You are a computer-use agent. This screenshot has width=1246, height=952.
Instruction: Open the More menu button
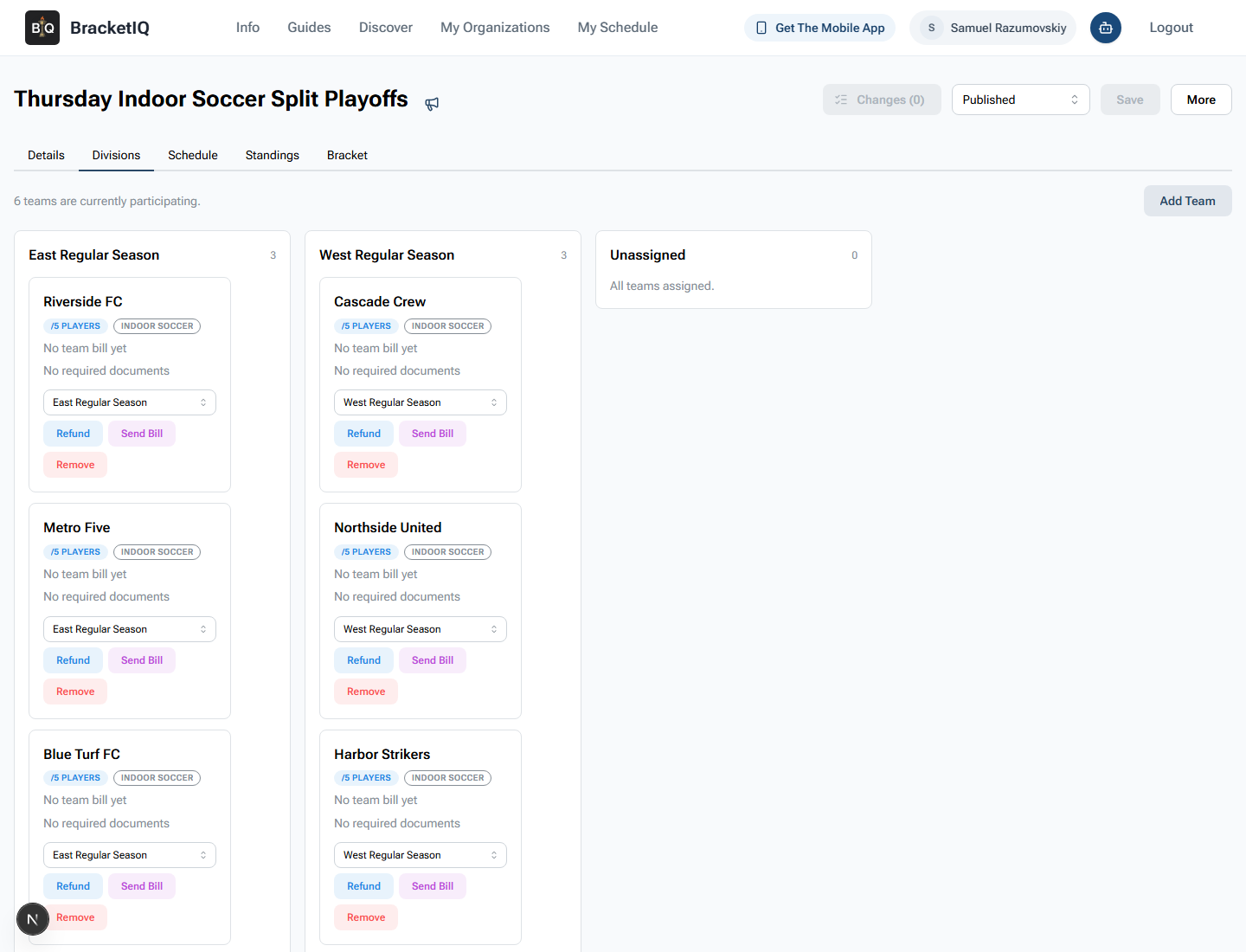pos(1201,100)
